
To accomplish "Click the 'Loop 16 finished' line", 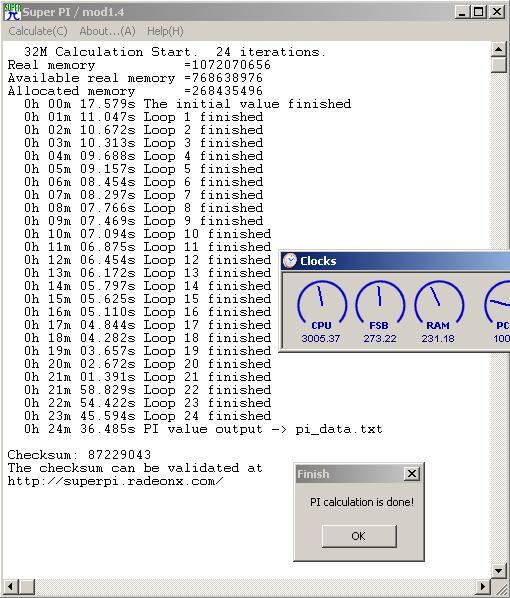I will pyautogui.click(x=147, y=312).
